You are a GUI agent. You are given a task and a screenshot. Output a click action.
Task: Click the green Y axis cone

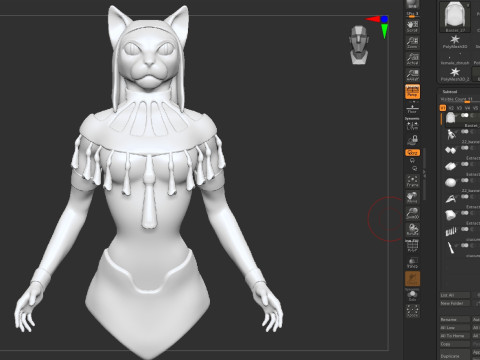pos(384,31)
